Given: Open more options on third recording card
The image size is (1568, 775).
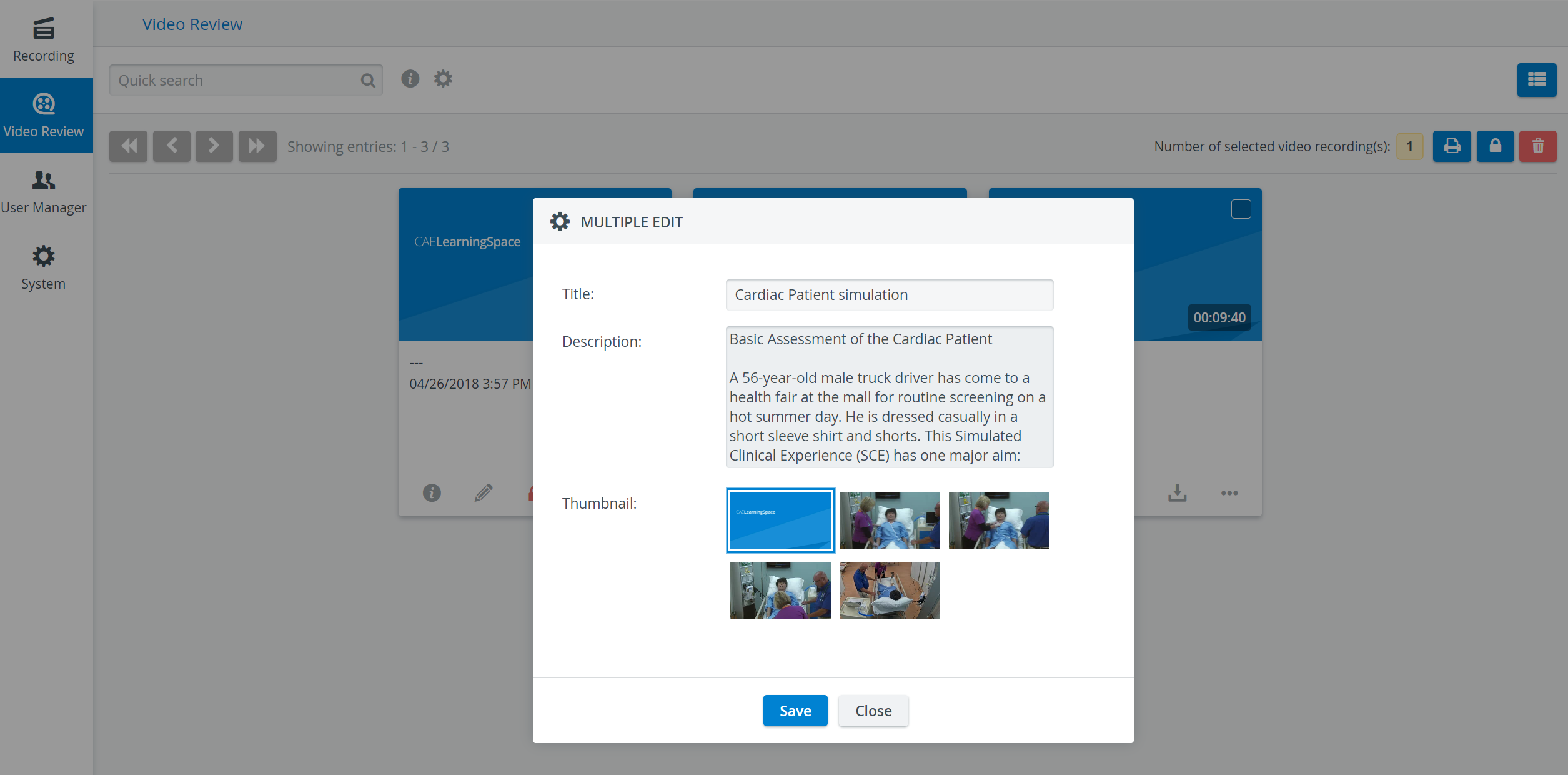Looking at the screenshot, I should click(x=1229, y=493).
